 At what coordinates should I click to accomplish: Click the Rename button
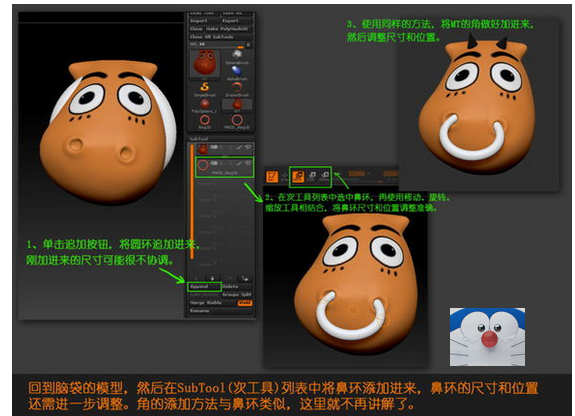pos(220,311)
